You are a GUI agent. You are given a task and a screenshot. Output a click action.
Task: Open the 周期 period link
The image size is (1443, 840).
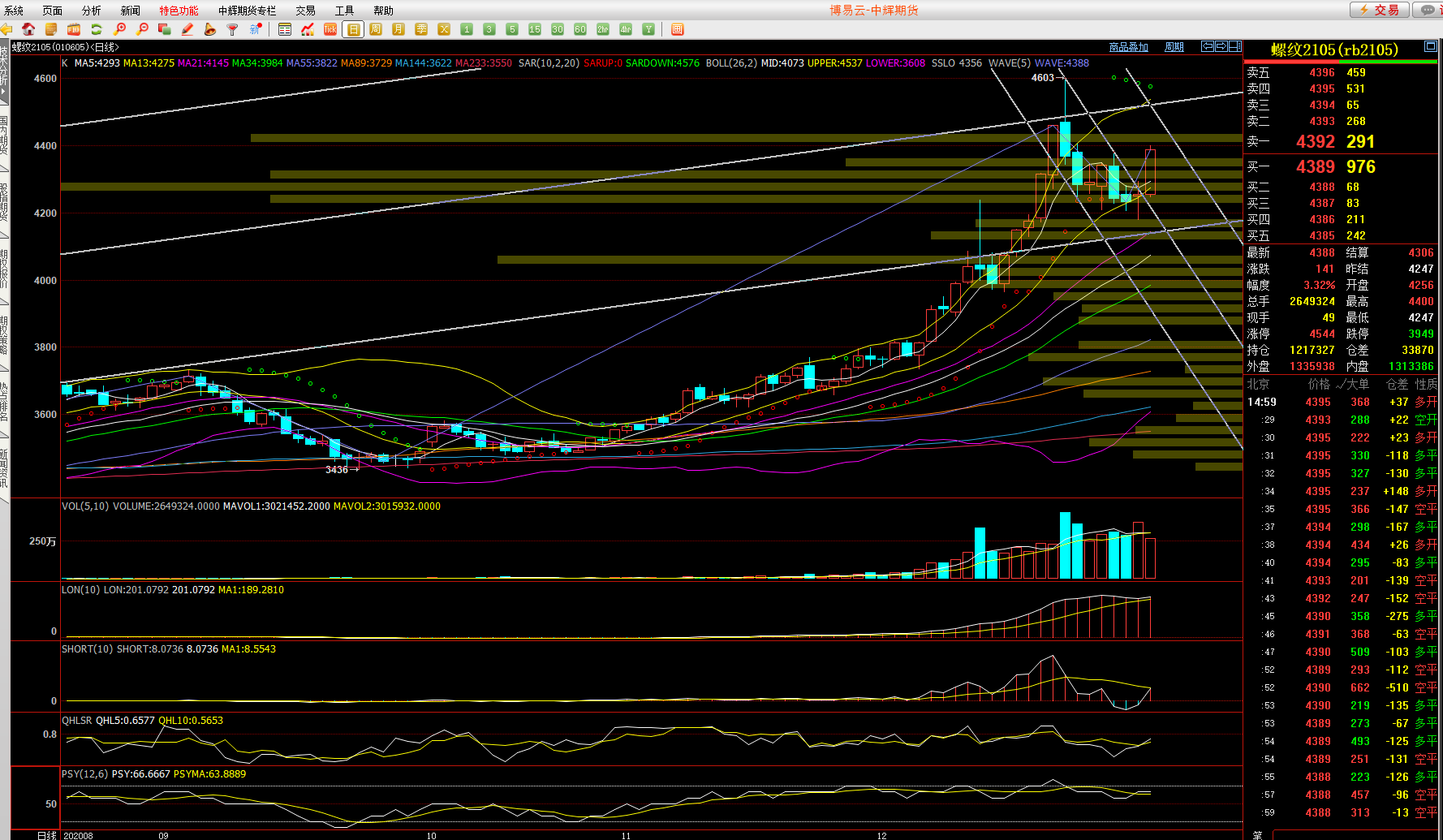(x=1174, y=47)
